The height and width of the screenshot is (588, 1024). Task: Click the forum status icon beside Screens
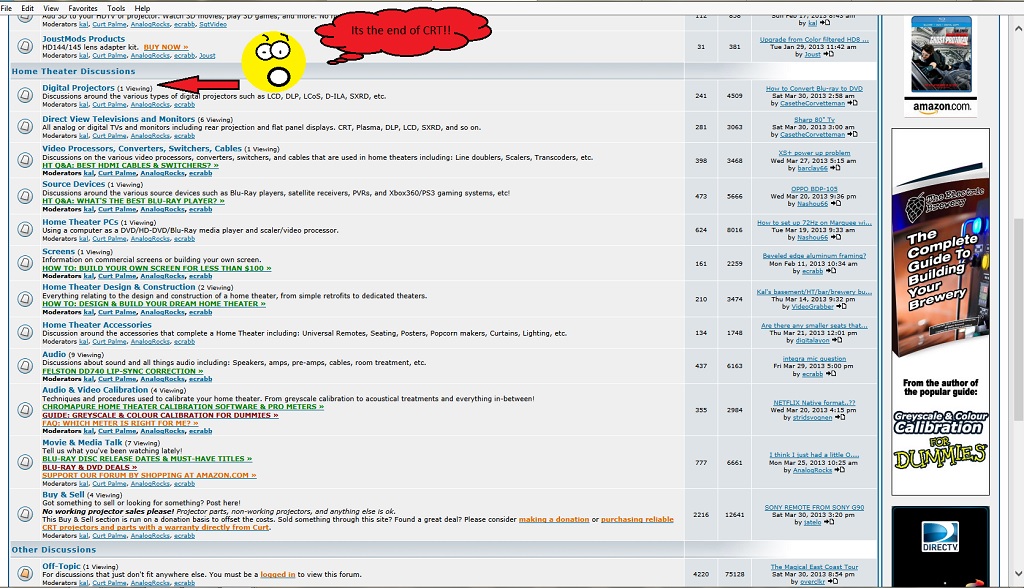pyautogui.click(x=25, y=263)
